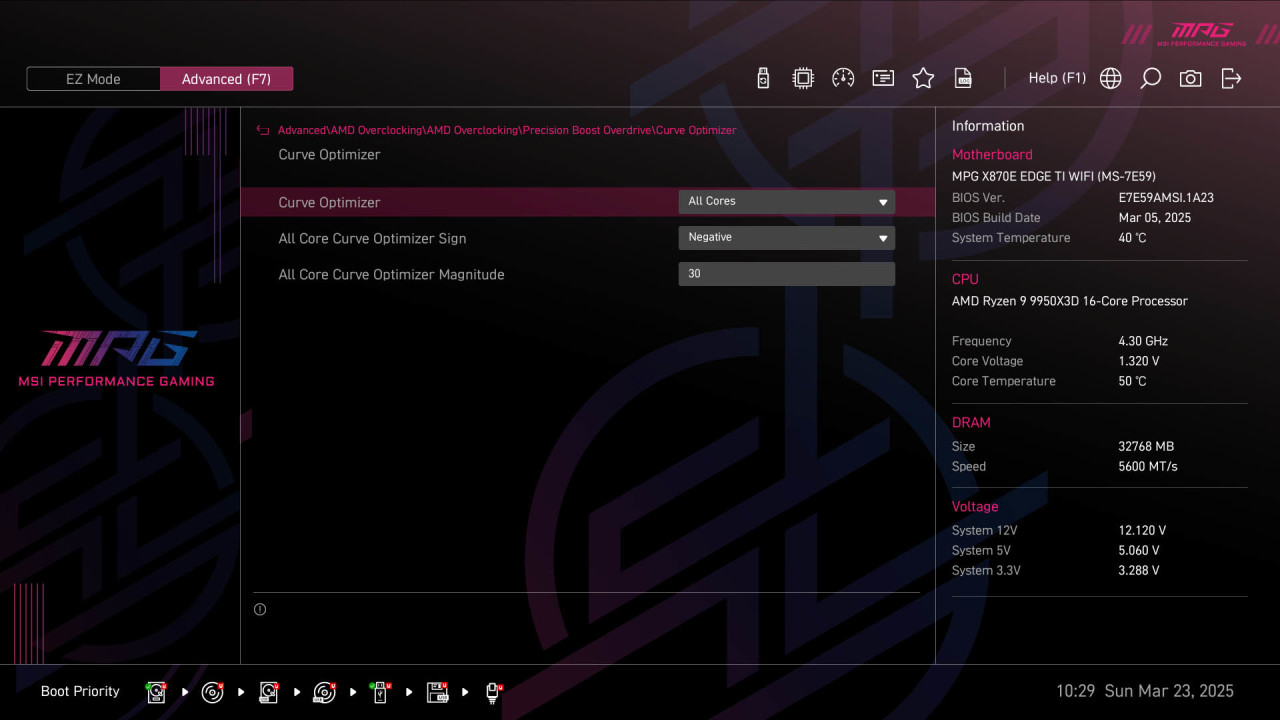
Task: Select the seventh boot device network icon
Action: (493, 692)
